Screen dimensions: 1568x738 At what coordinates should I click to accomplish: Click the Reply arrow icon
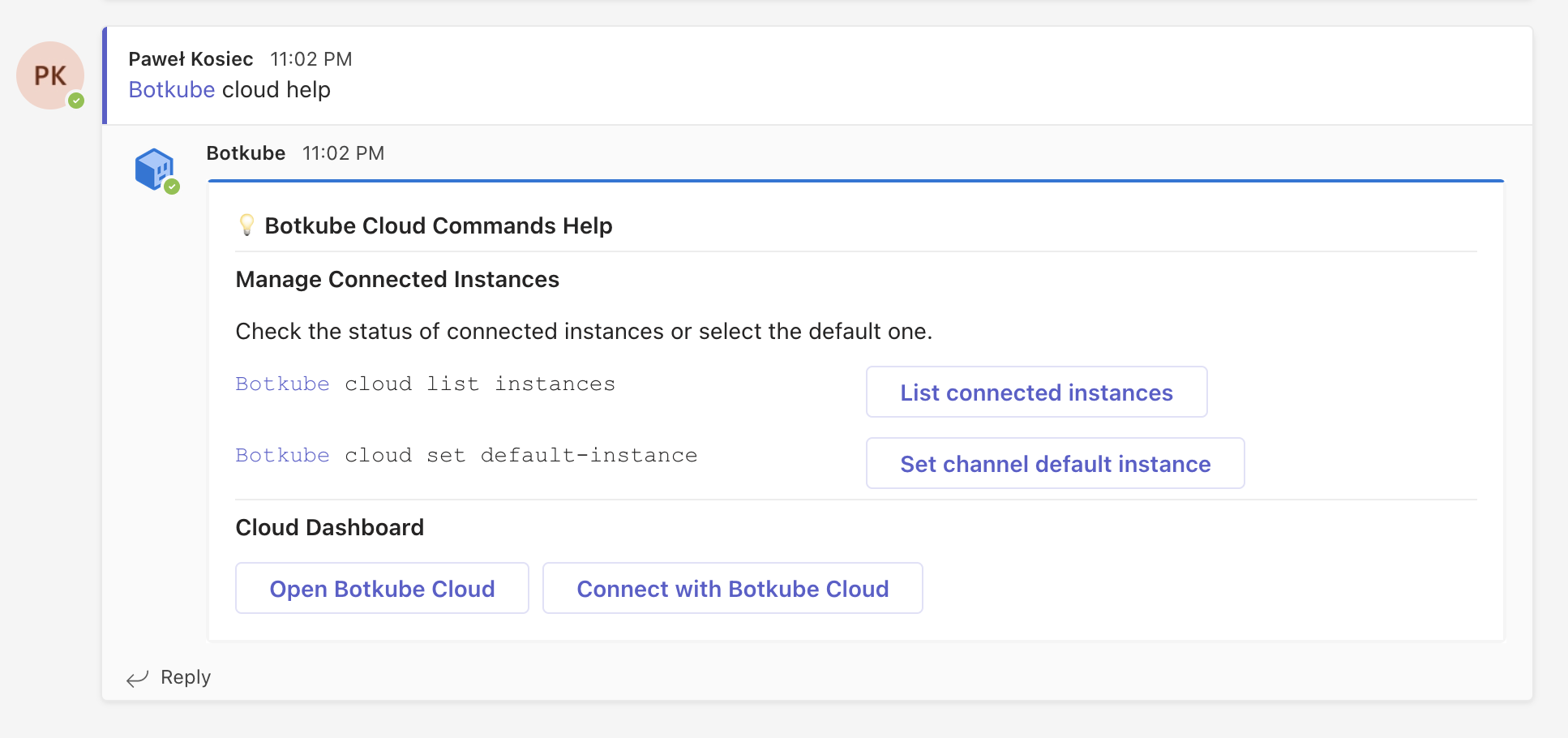tap(138, 678)
